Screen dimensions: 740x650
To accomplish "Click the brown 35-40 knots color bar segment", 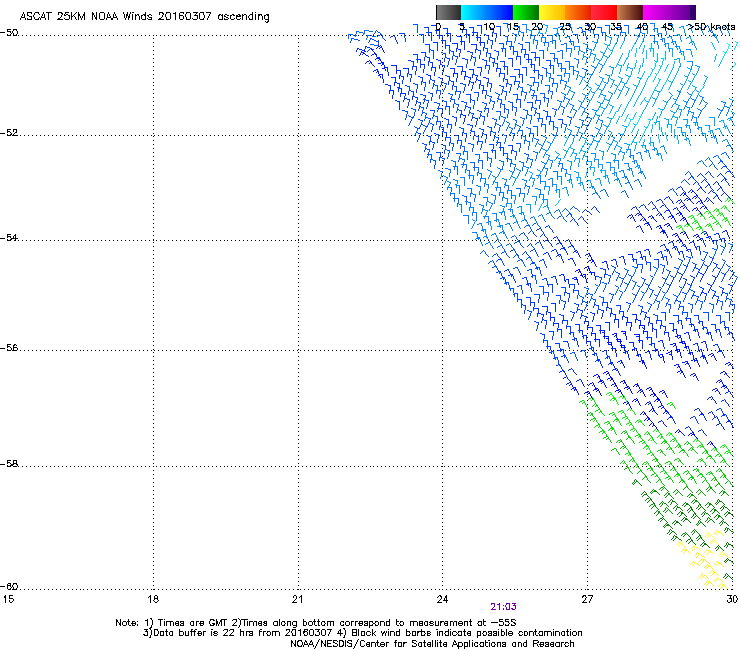I will [630, 12].
